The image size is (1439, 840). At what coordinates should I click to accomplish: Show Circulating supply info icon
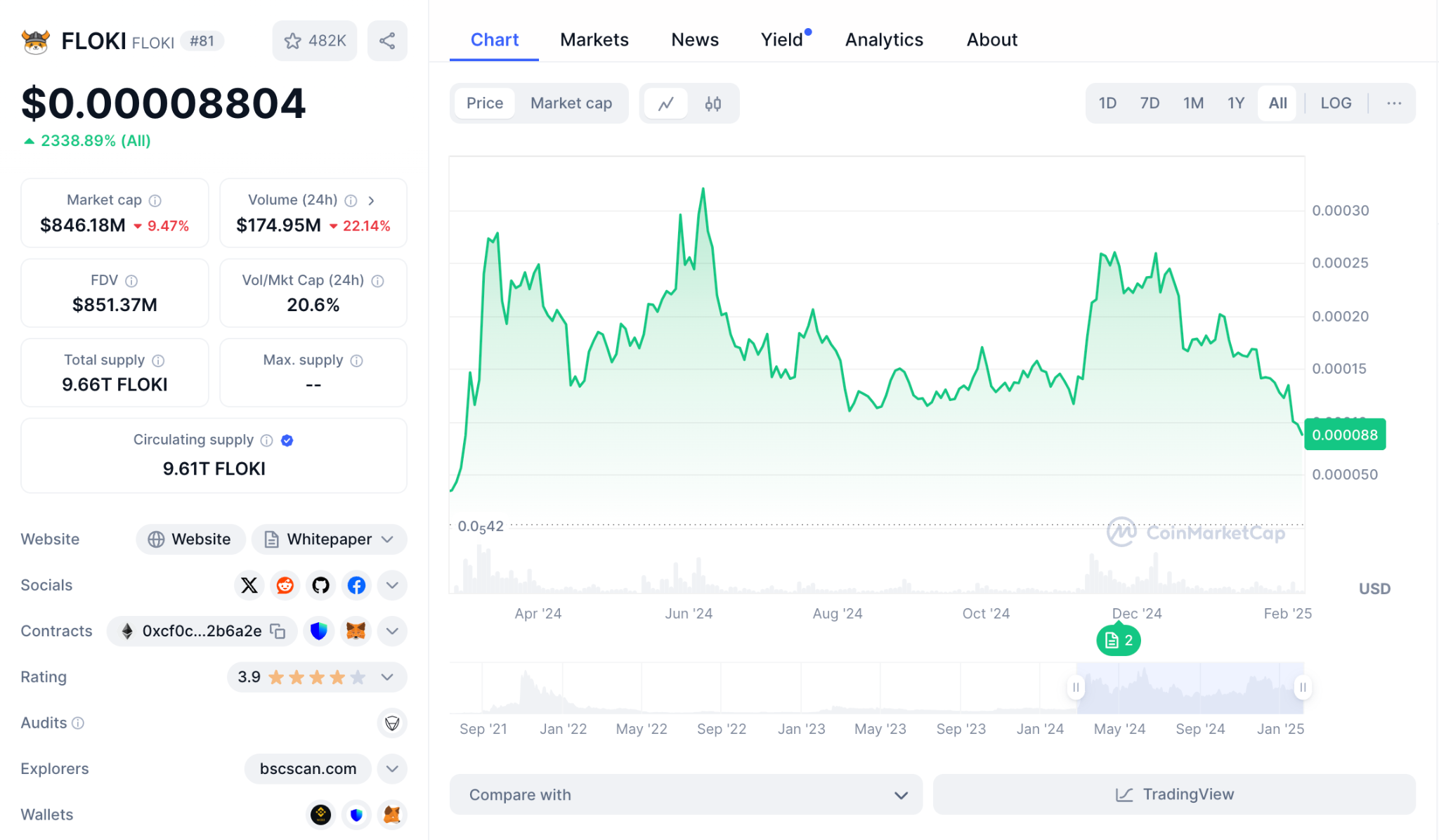tap(266, 440)
